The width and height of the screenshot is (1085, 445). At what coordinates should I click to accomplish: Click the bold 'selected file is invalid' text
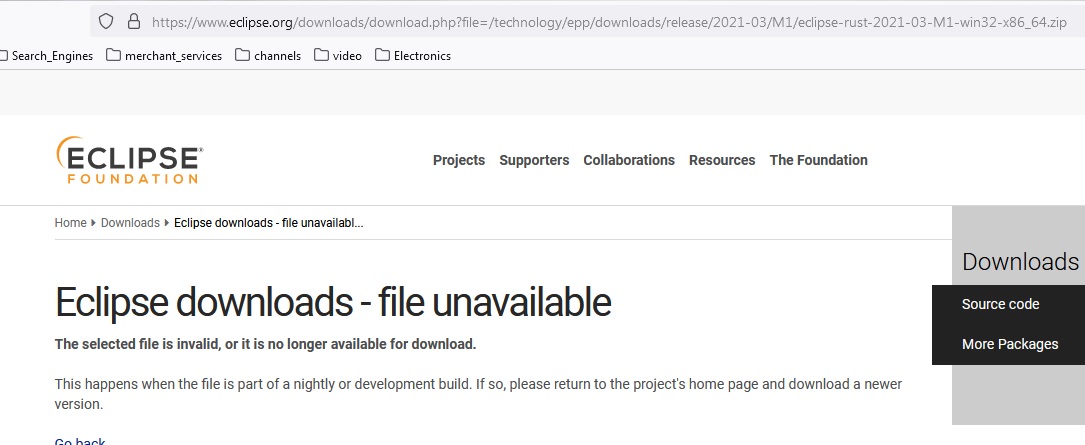click(x=266, y=344)
